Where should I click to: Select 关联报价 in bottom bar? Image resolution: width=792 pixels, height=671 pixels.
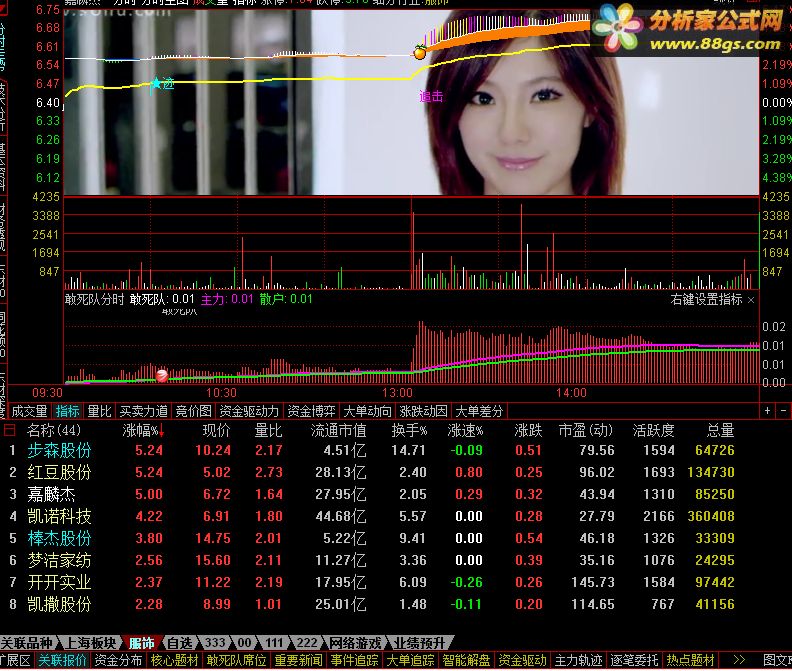63,660
